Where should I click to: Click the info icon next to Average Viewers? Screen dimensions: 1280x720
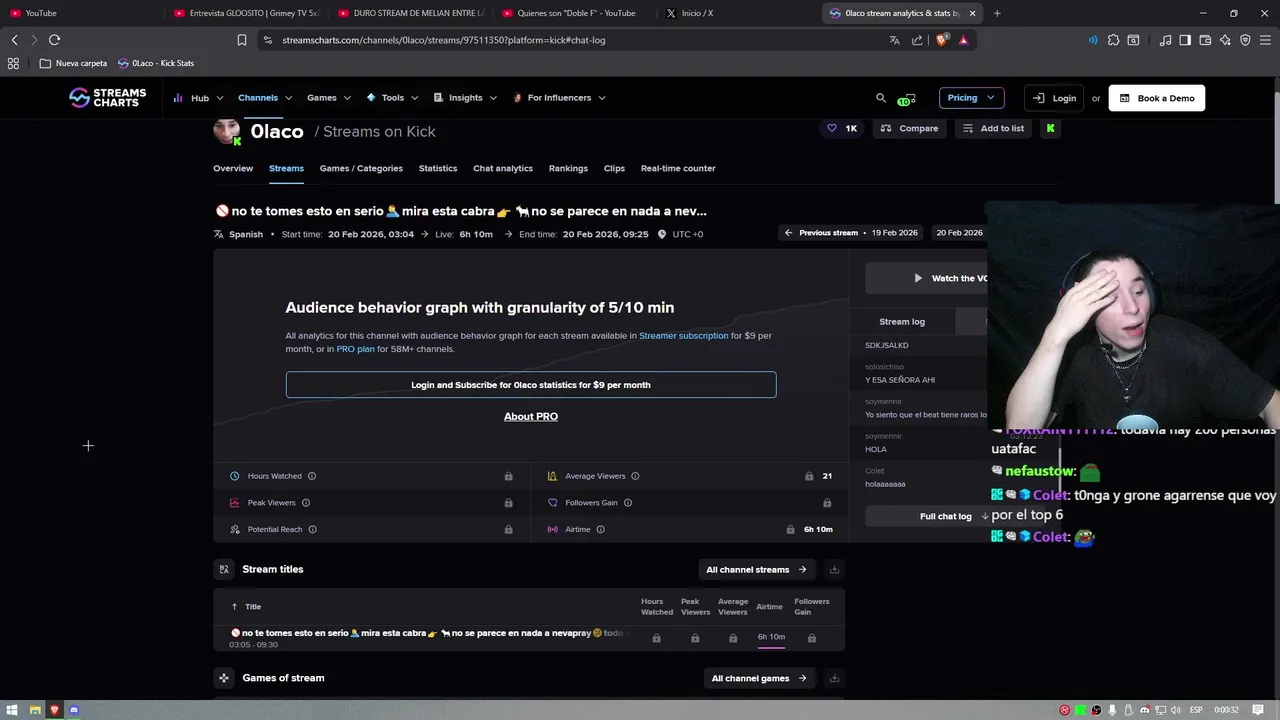click(x=635, y=476)
